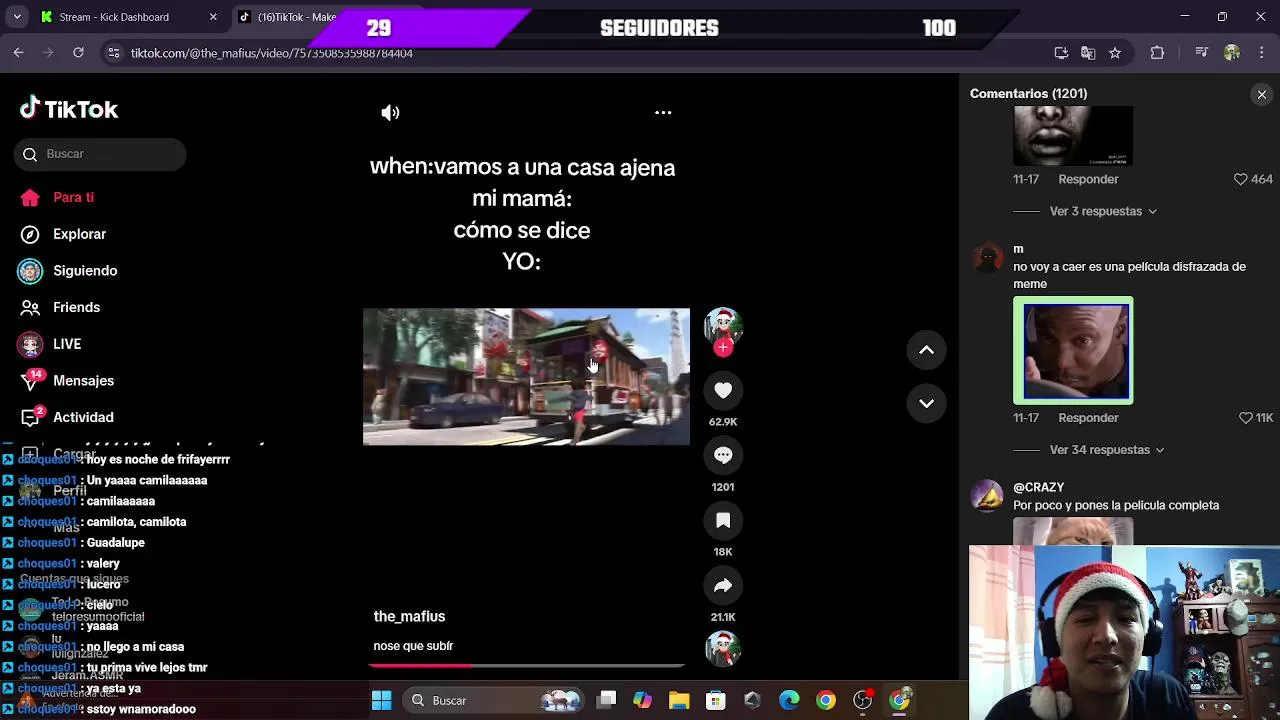Open the meme image in m's comment

point(1073,350)
